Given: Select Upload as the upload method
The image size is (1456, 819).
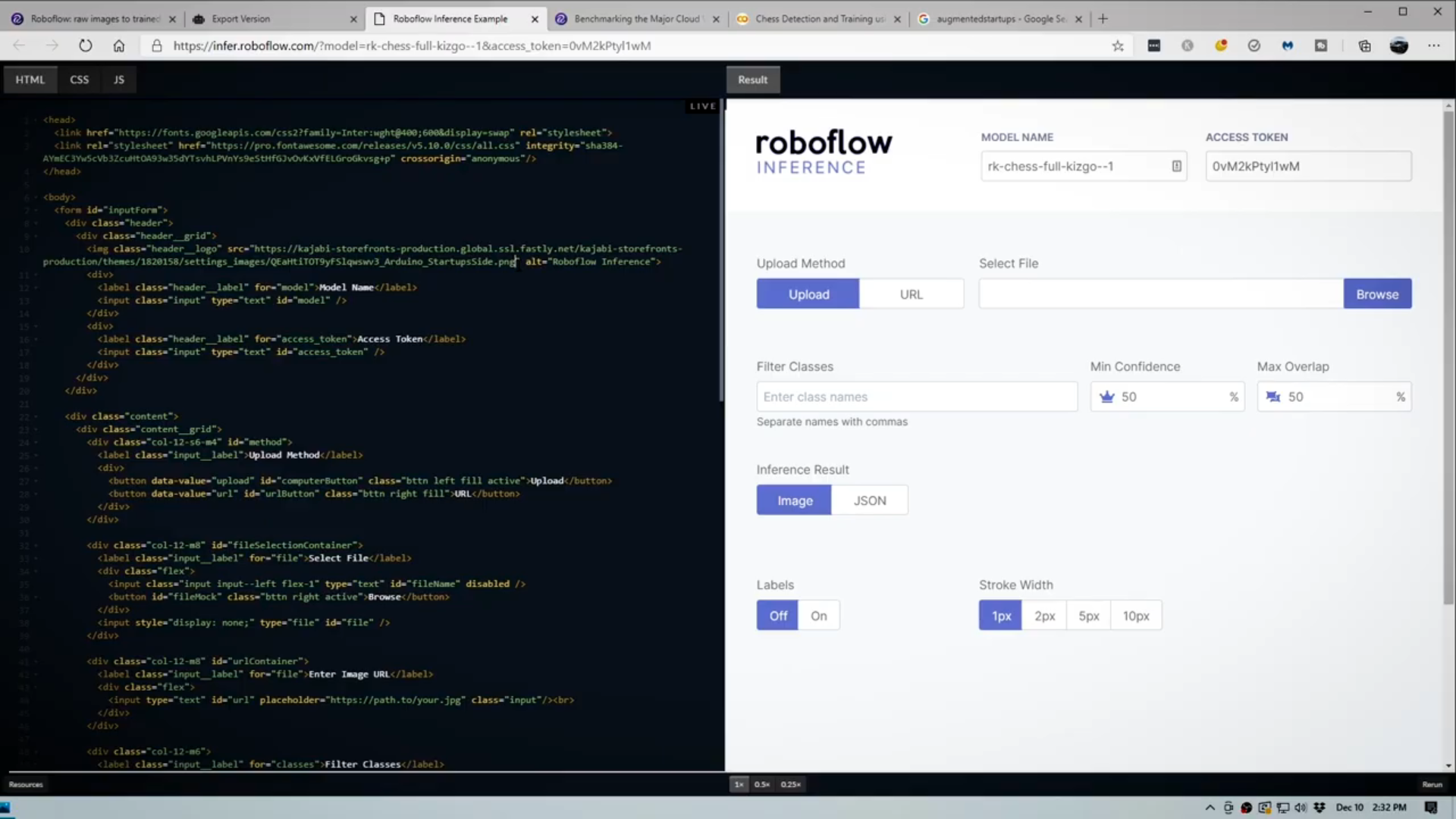Looking at the screenshot, I should click(x=808, y=294).
